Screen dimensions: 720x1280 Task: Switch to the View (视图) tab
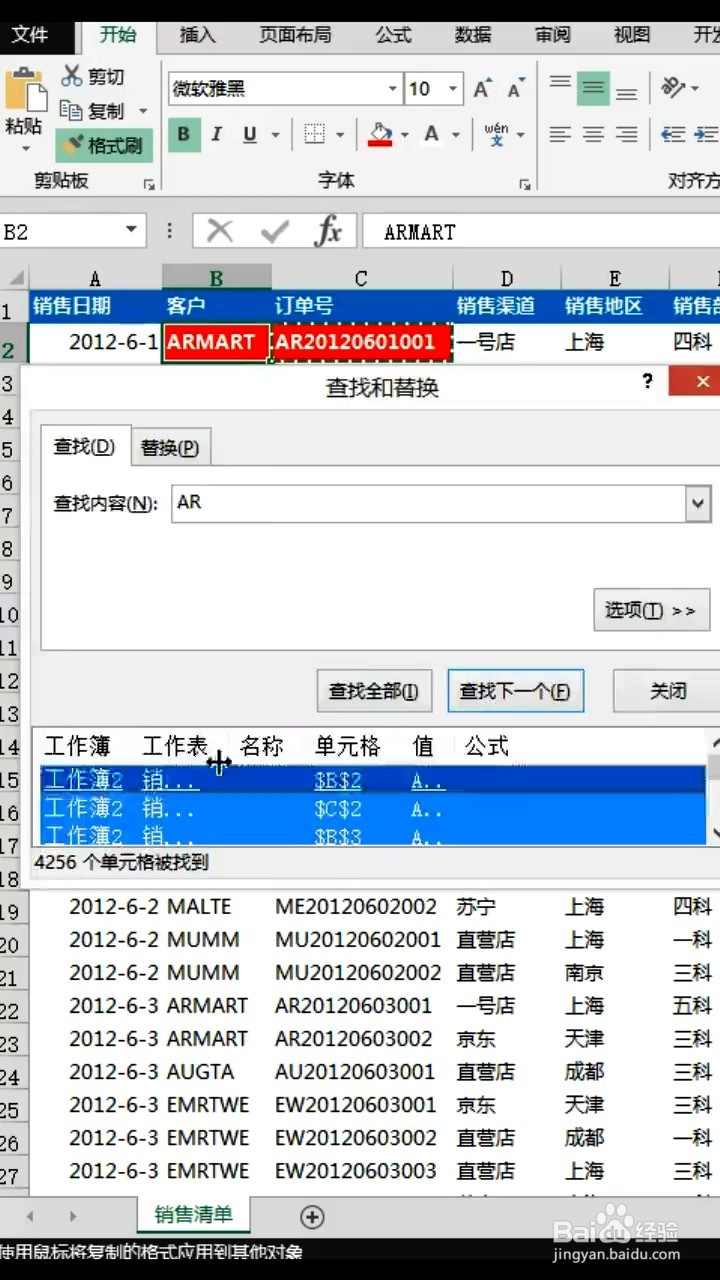[631, 35]
